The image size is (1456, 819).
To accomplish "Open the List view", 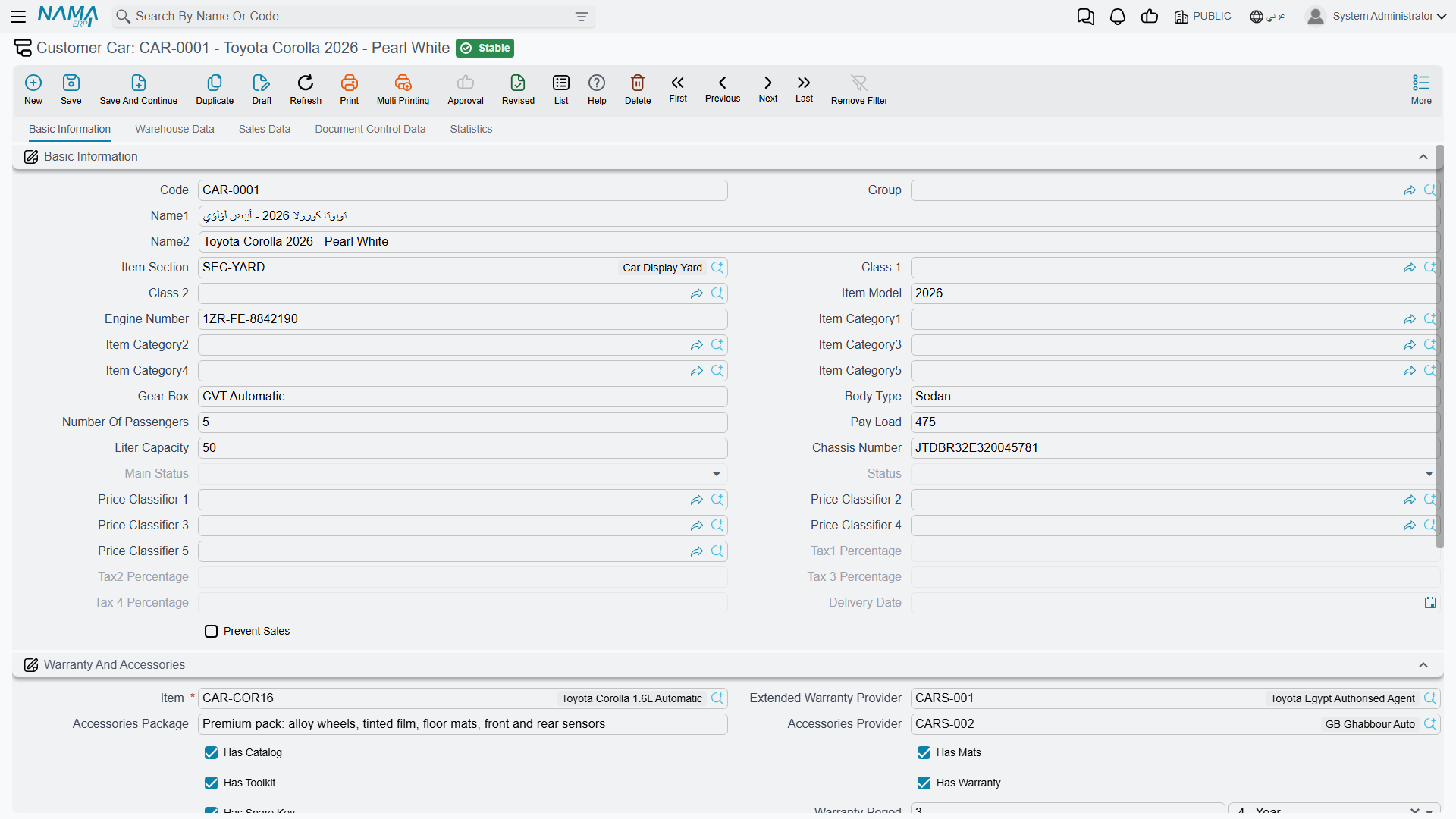I will 561,83.
